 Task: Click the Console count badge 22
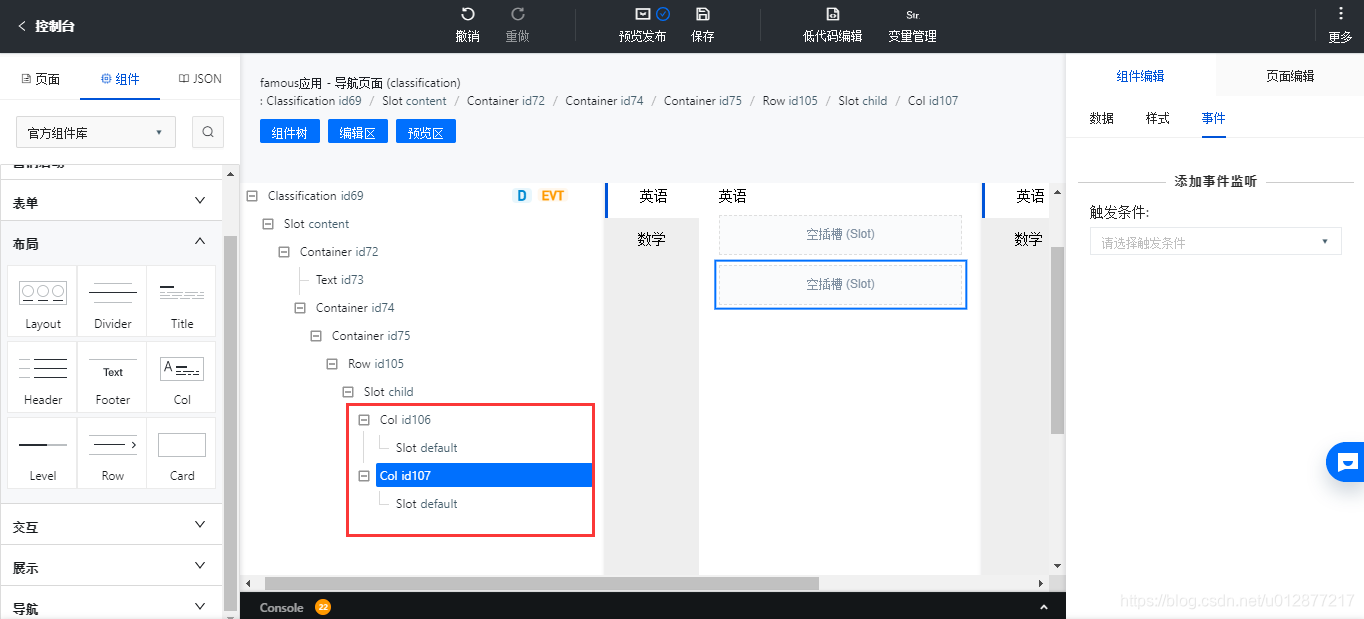[323, 607]
